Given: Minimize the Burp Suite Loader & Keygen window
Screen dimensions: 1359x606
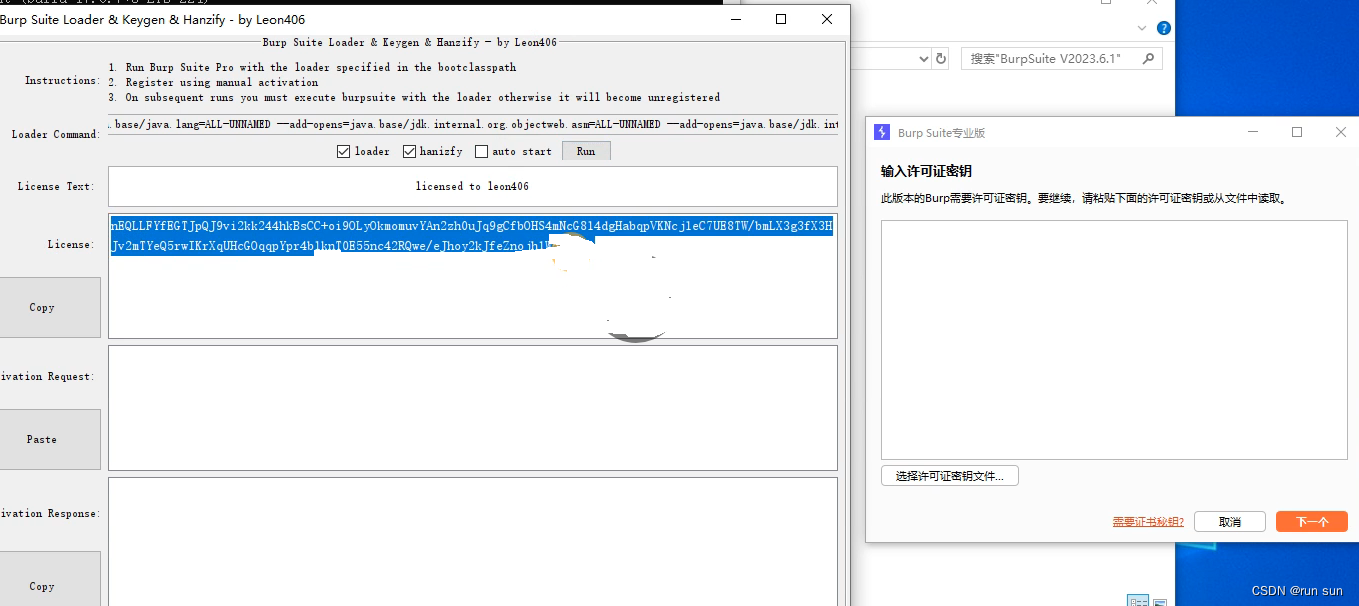Looking at the screenshot, I should 736,19.
